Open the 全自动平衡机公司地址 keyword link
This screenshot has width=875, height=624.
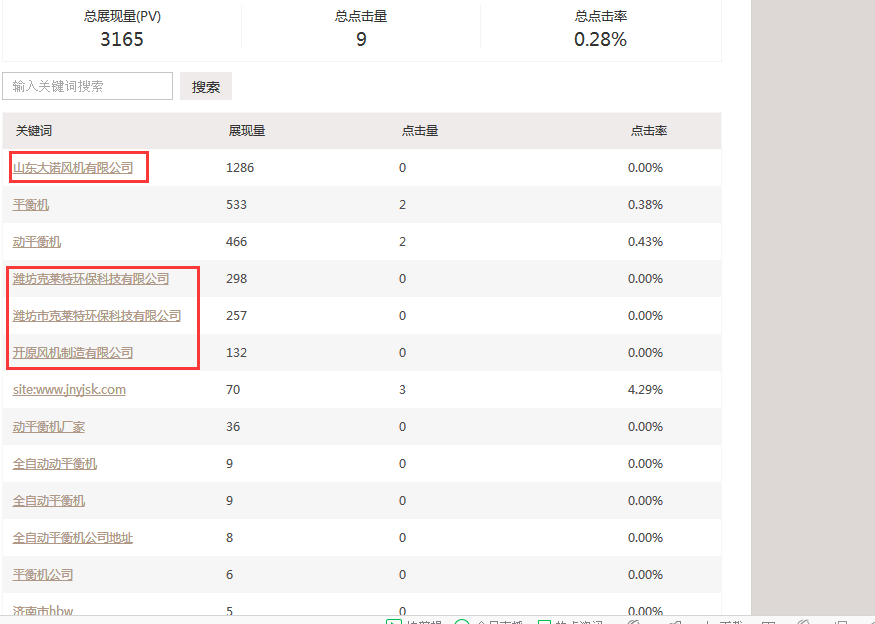pyautogui.click(x=73, y=538)
